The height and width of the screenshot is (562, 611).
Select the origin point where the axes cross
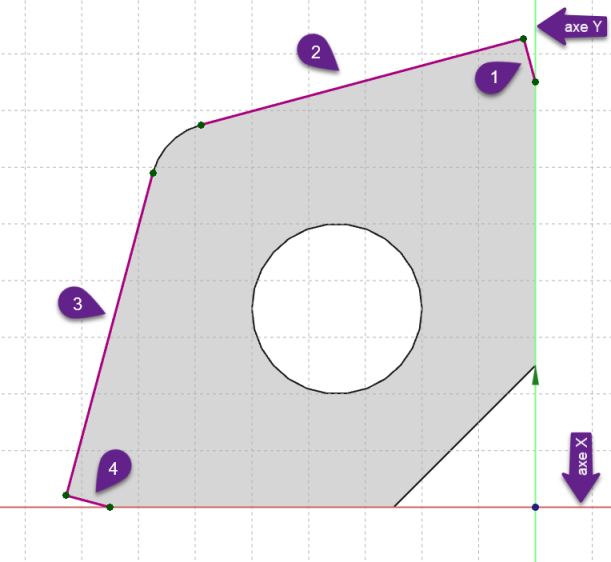point(536,507)
